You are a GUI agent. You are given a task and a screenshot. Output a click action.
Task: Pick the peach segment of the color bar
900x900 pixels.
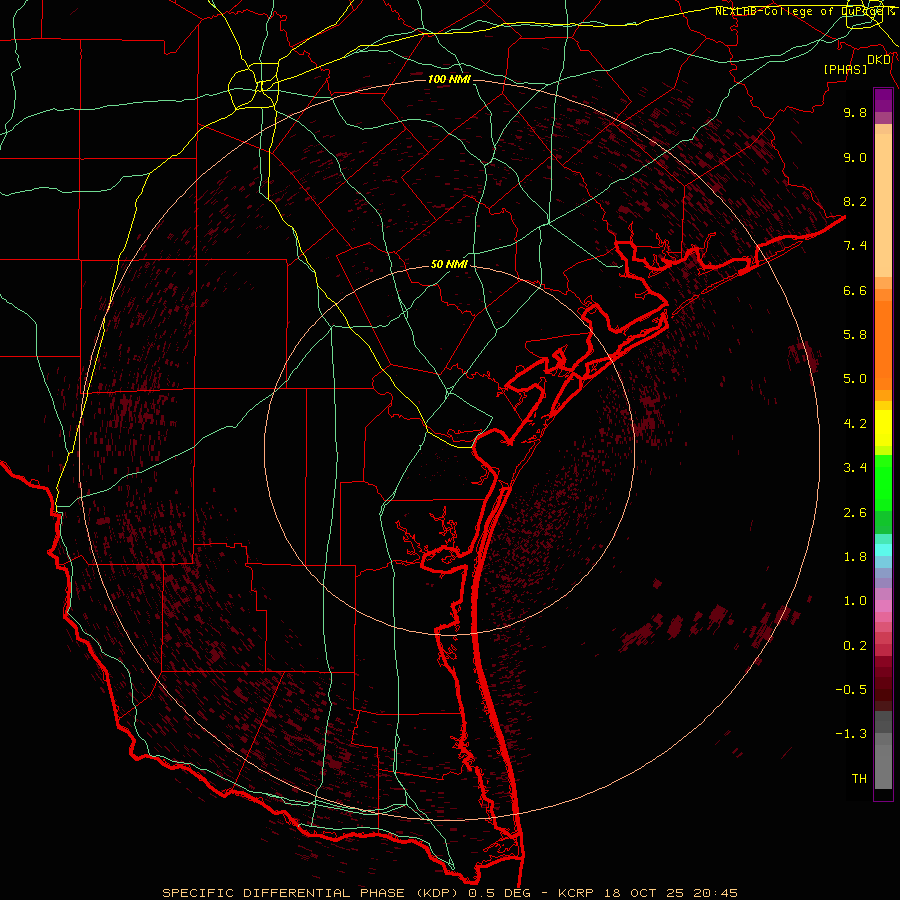(x=883, y=205)
